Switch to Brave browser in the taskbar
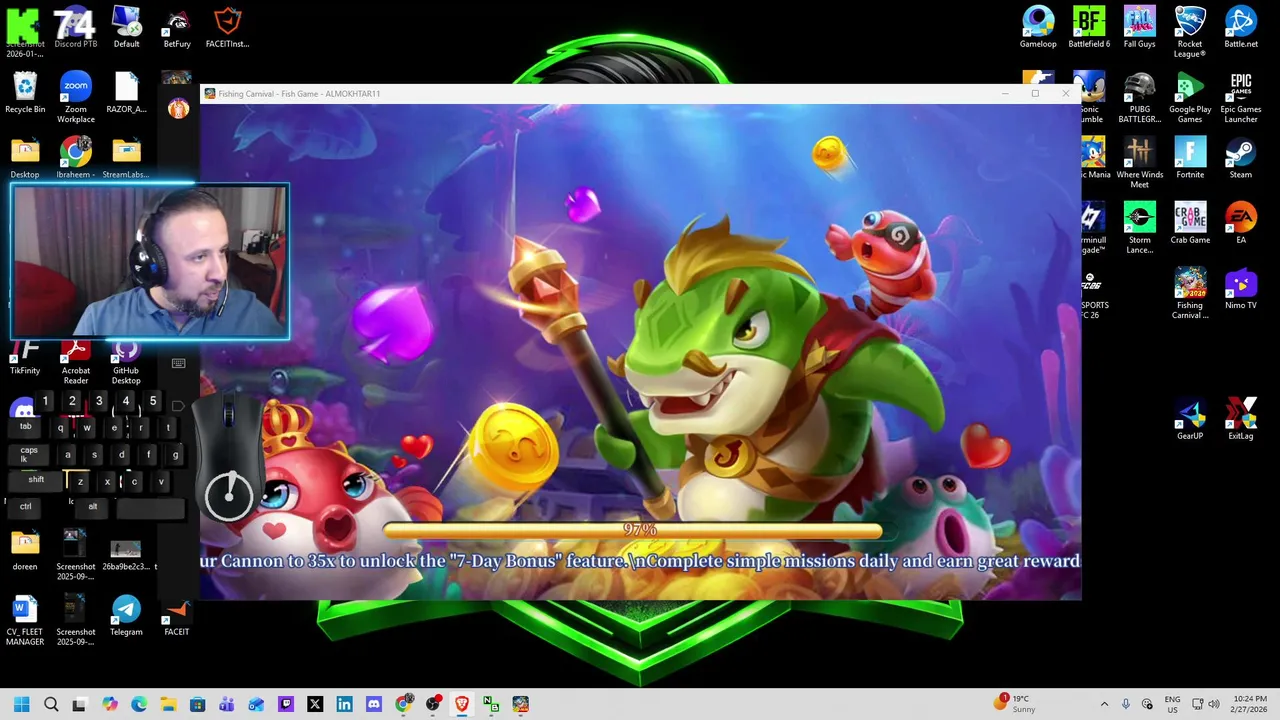1280x720 pixels. click(462, 704)
